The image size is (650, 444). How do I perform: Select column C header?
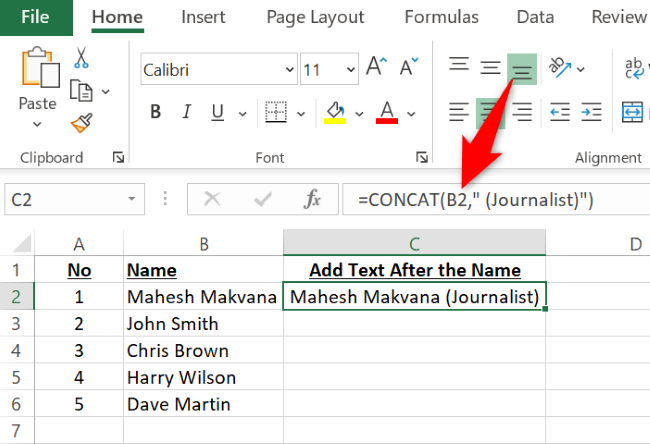coord(415,243)
